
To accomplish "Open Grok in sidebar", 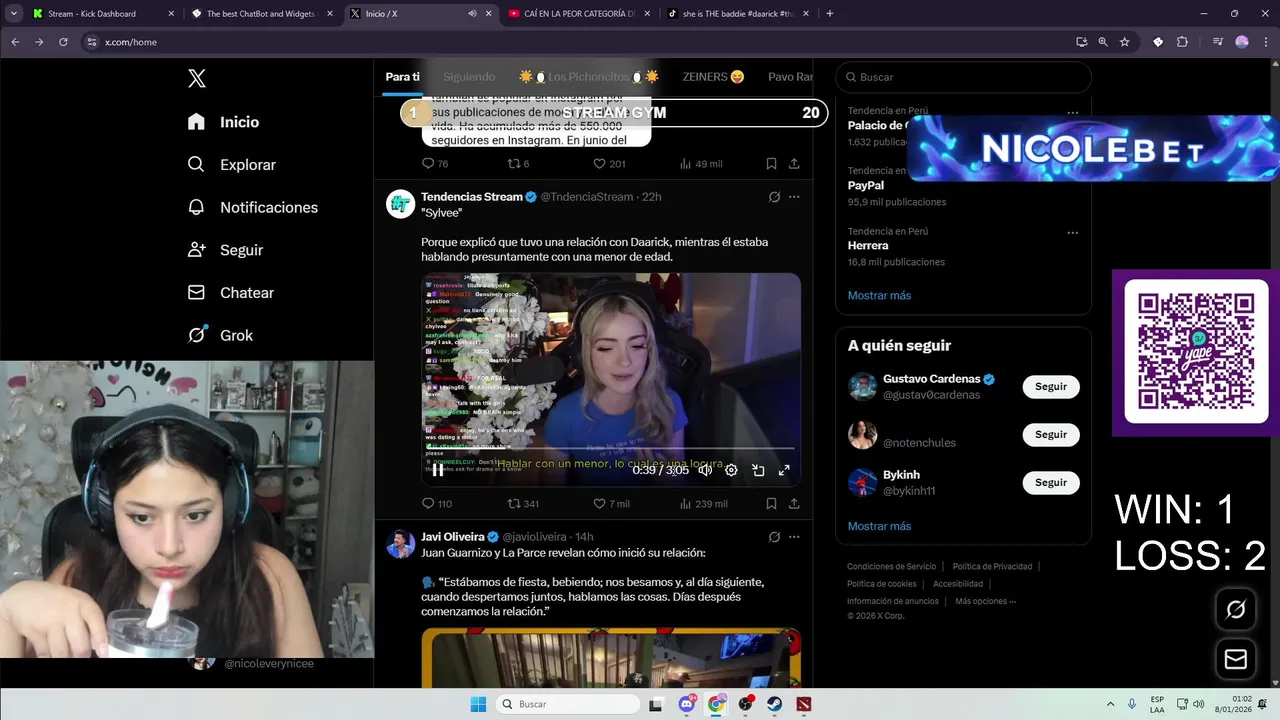I will pyautogui.click(x=220, y=335).
